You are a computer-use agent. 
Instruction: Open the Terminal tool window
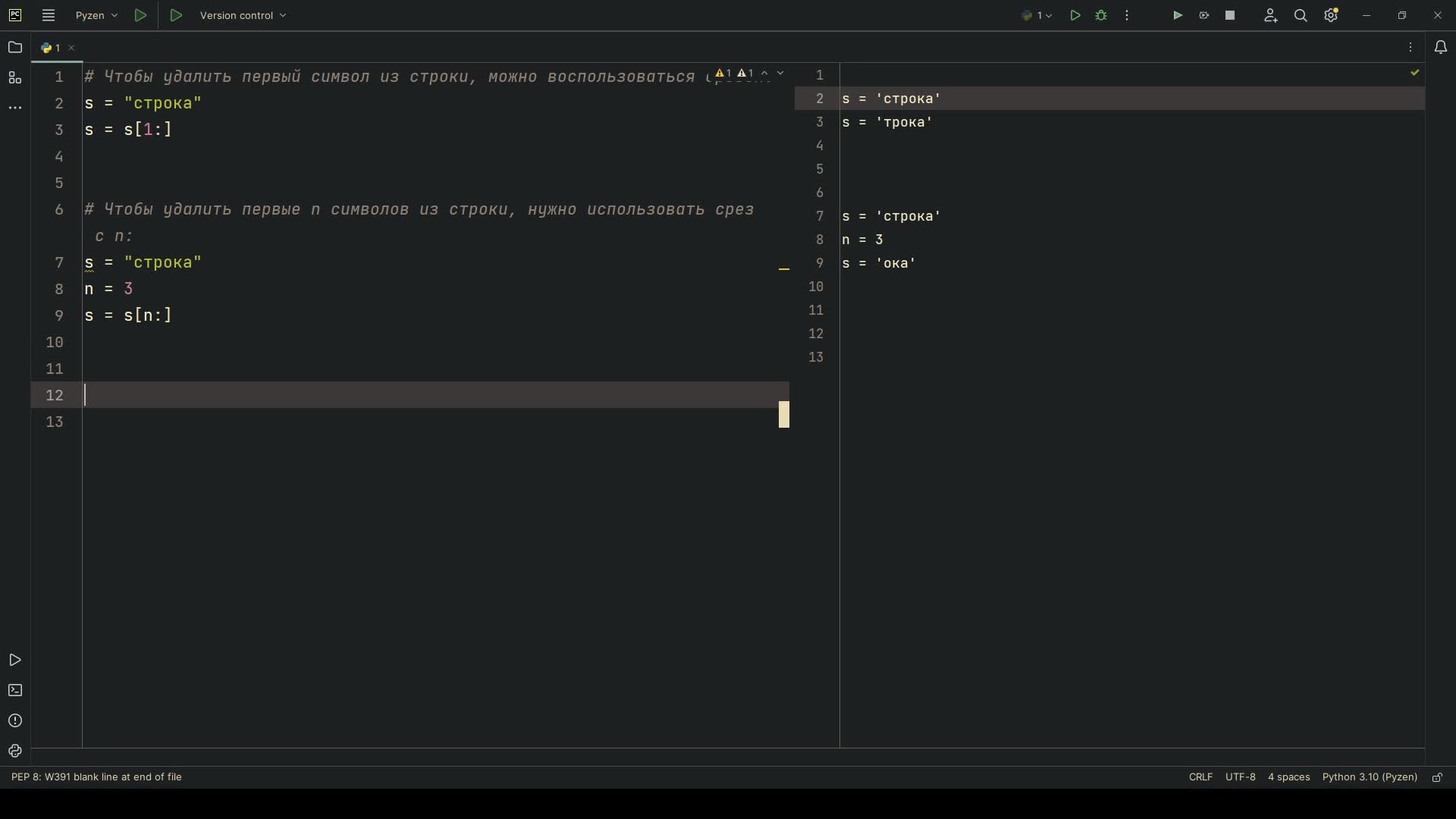click(15, 691)
